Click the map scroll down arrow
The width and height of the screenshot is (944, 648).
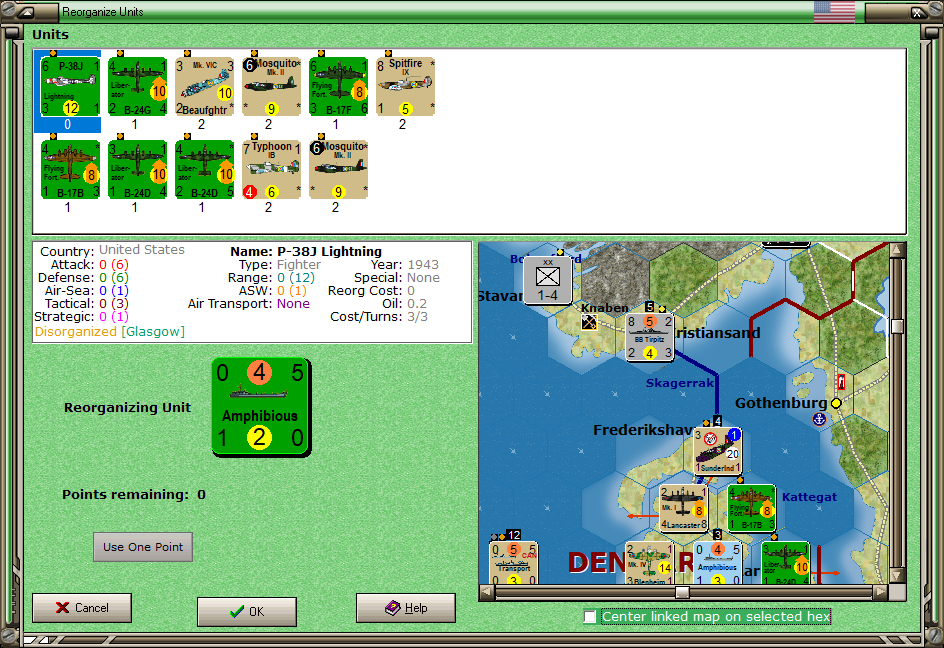897,576
